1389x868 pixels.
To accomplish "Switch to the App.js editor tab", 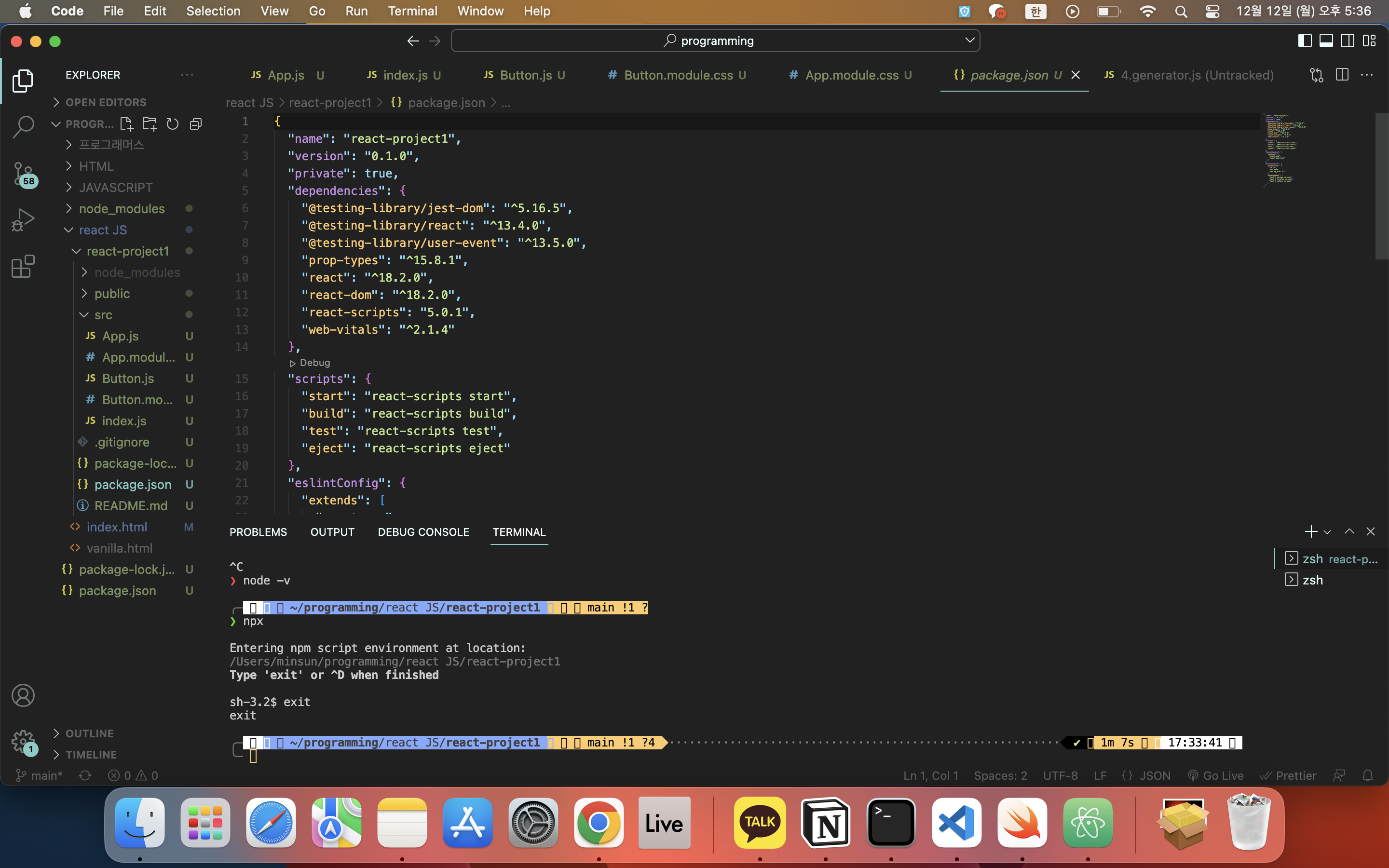I will pos(286,75).
